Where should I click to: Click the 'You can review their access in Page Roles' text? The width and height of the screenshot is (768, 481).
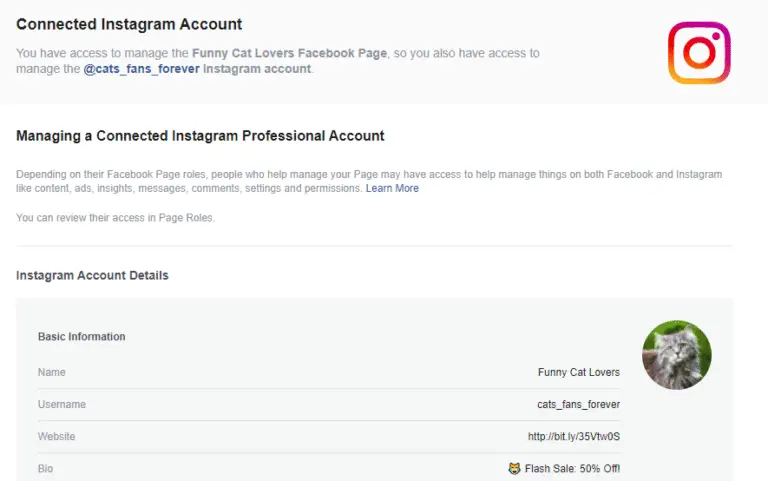coord(115,217)
